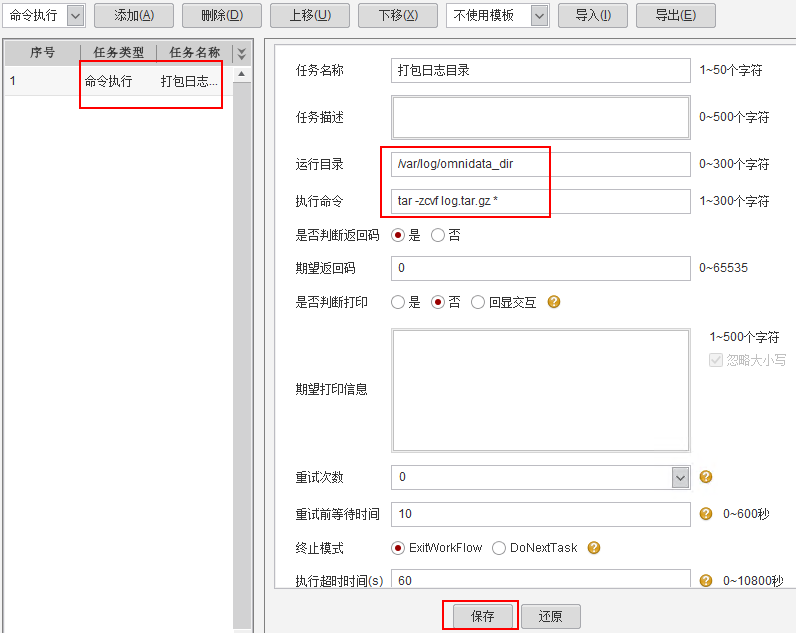This screenshot has height=633, width=796.
Task: Sort by 序号 column header
Action: pyautogui.click(x=43, y=53)
